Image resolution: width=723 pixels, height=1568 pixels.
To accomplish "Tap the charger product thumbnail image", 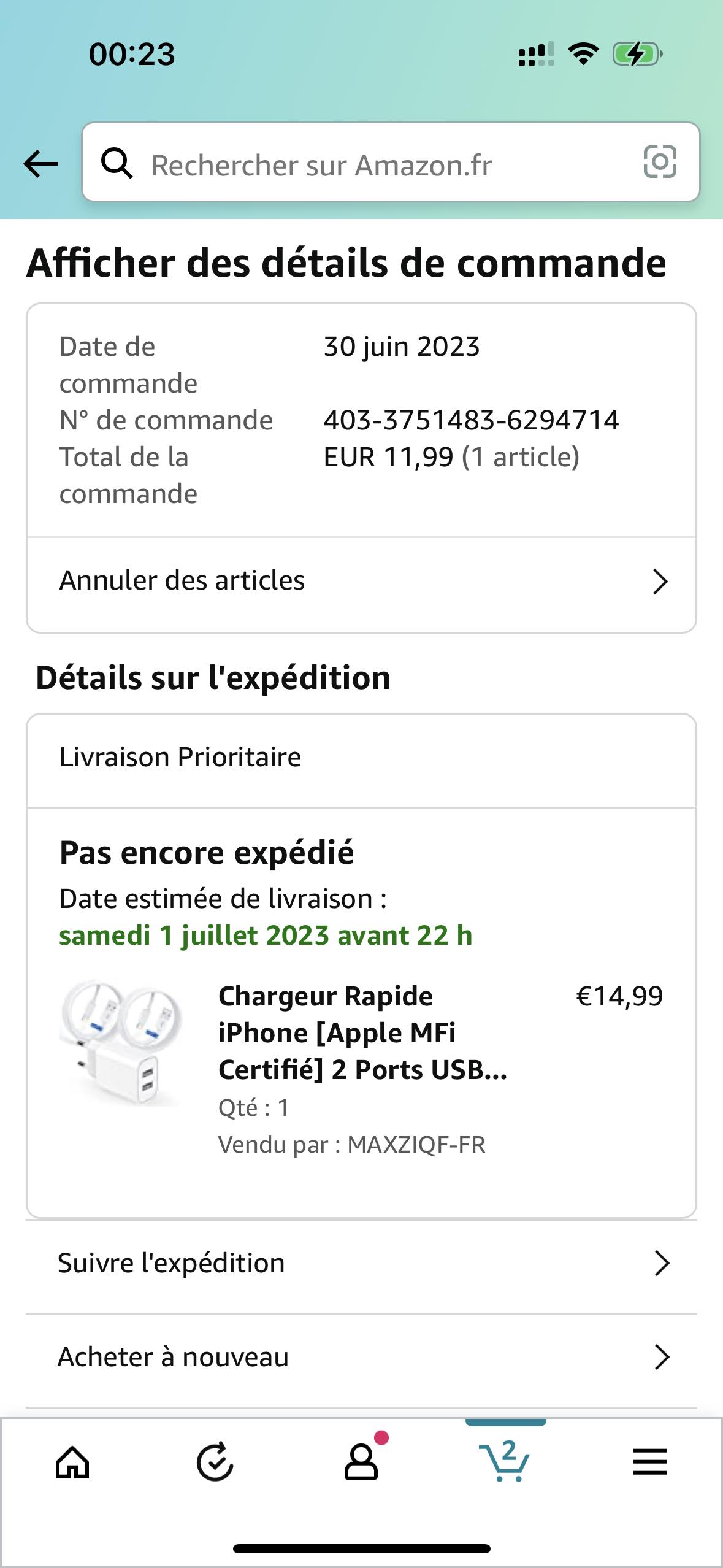I will coord(122,1043).
